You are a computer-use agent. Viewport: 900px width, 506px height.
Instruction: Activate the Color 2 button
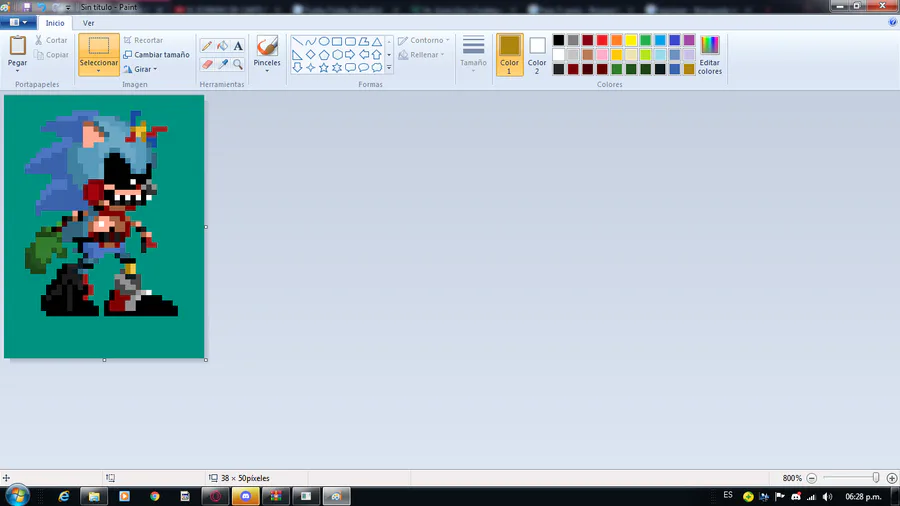pos(537,55)
